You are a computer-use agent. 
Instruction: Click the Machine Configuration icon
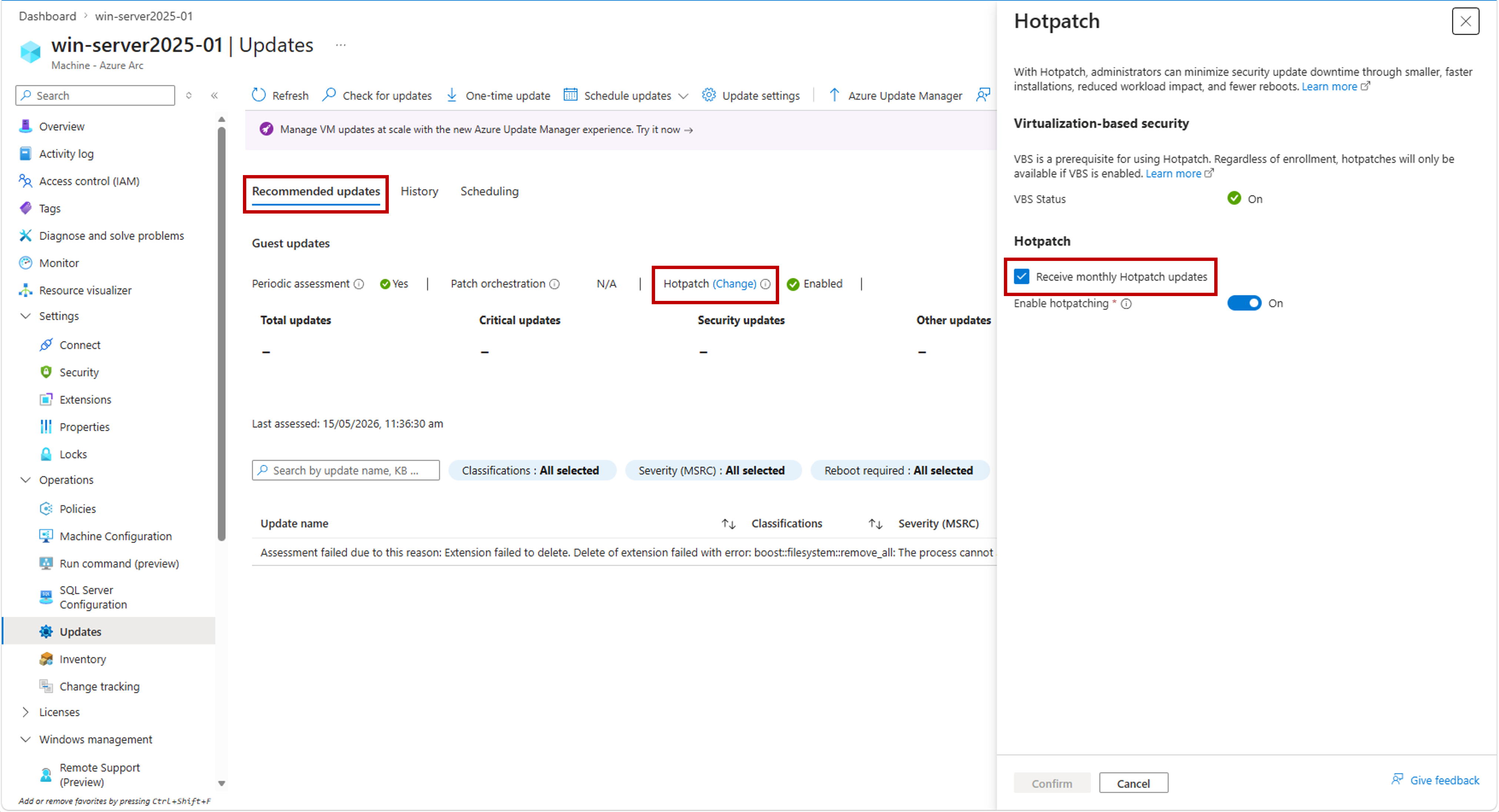pyautogui.click(x=46, y=536)
